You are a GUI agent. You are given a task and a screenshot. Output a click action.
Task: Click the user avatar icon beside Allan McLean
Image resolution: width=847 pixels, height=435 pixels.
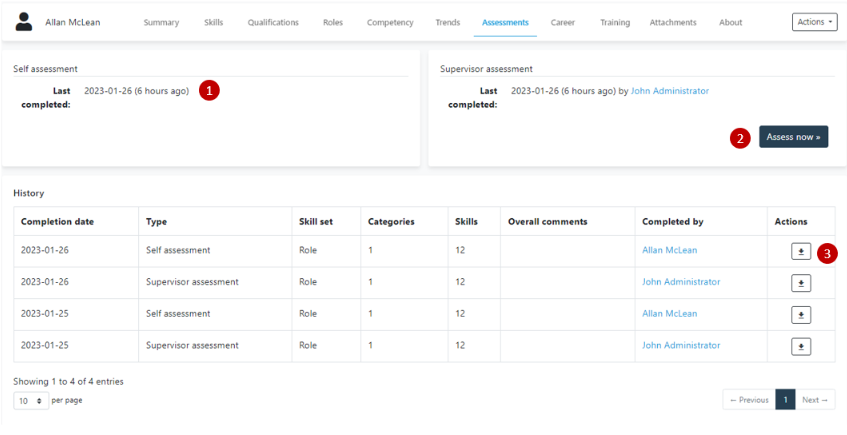[24, 22]
